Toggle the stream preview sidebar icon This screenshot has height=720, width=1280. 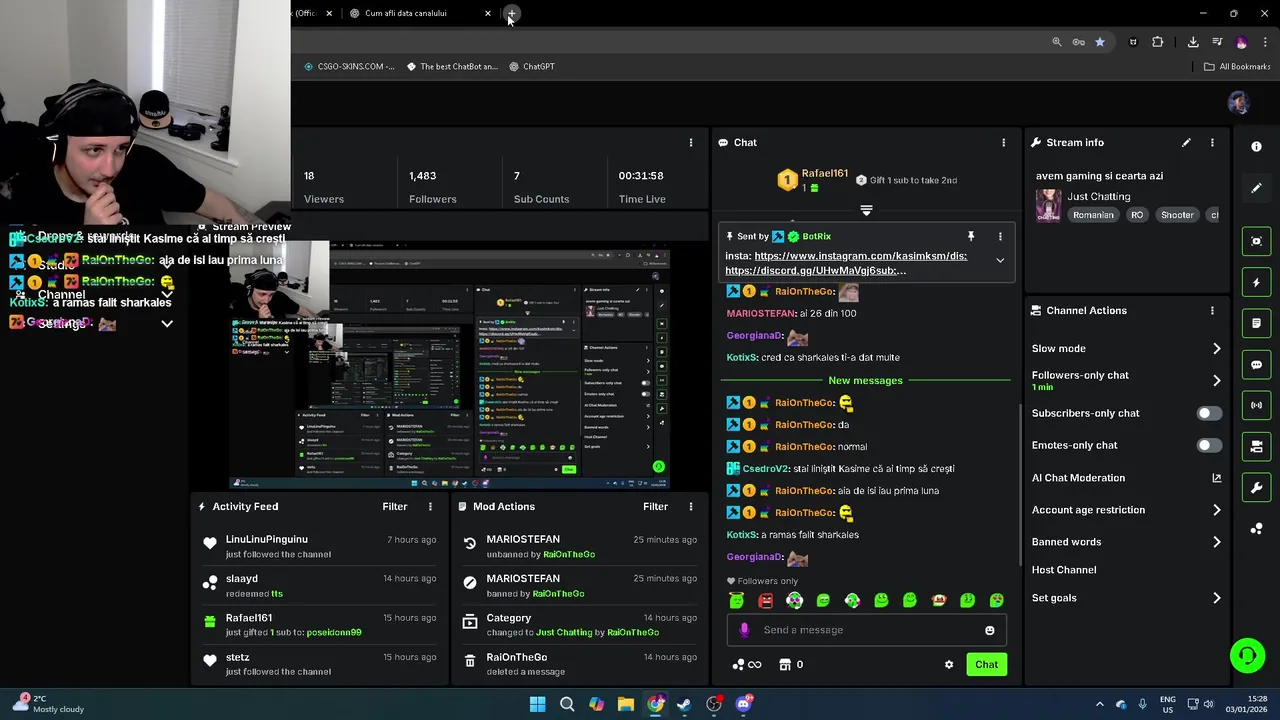(x=1257, y=241)
